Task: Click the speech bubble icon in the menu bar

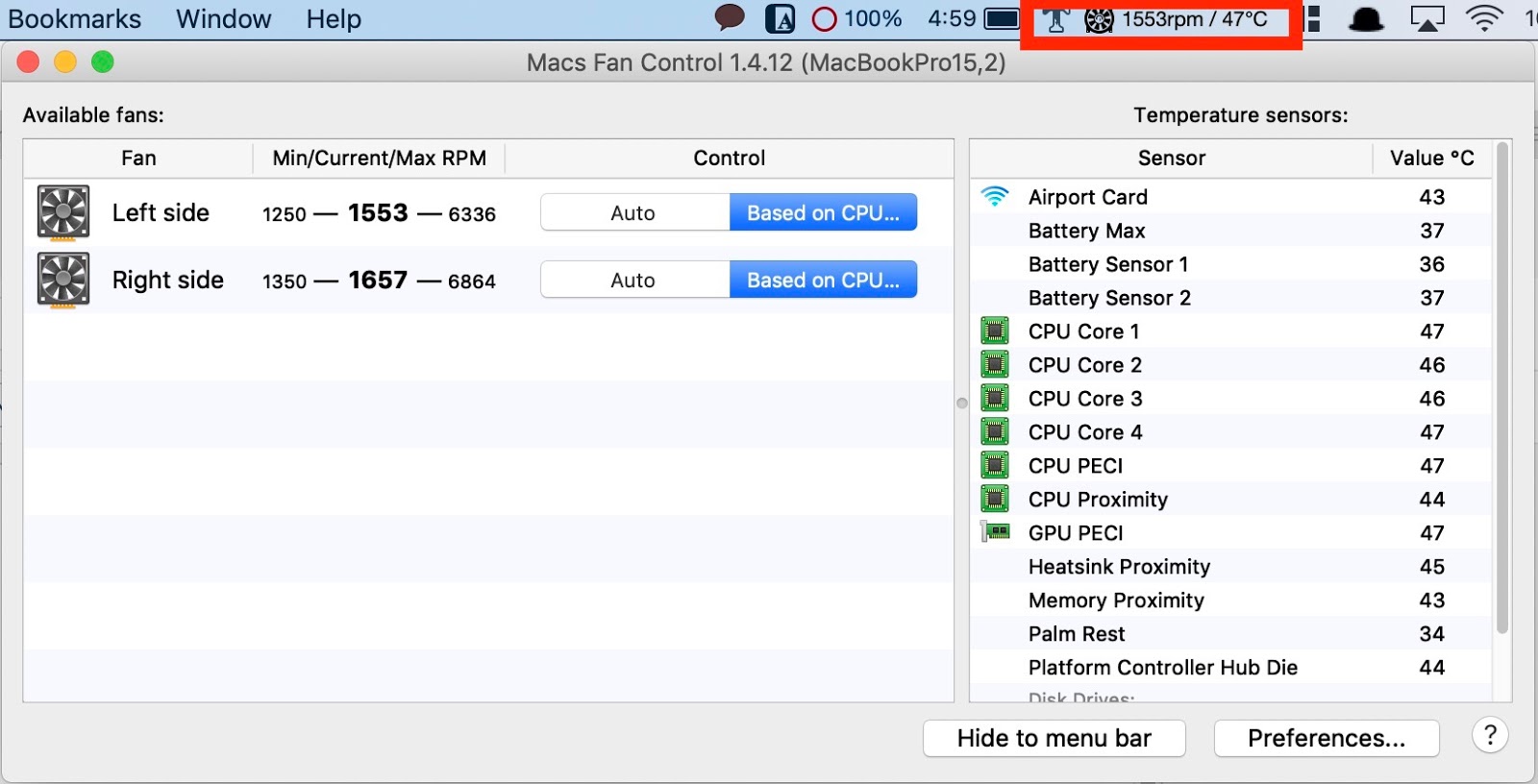Action: (x=730, y=18)
